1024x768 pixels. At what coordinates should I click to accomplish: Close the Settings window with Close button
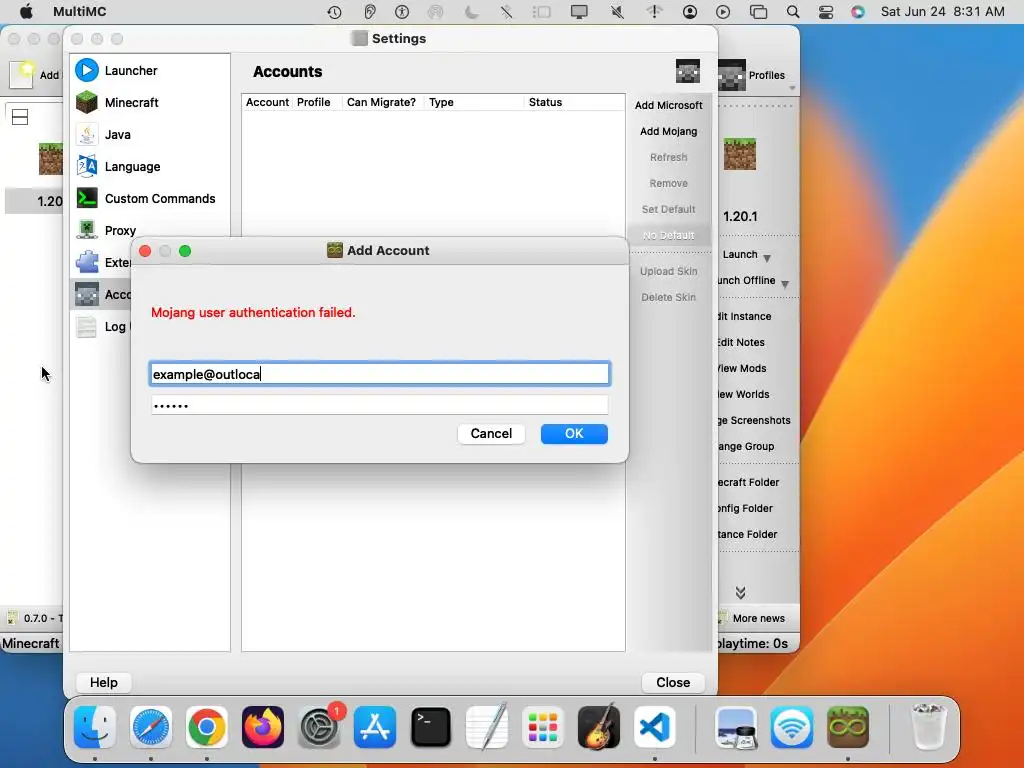tap(673, 682)
